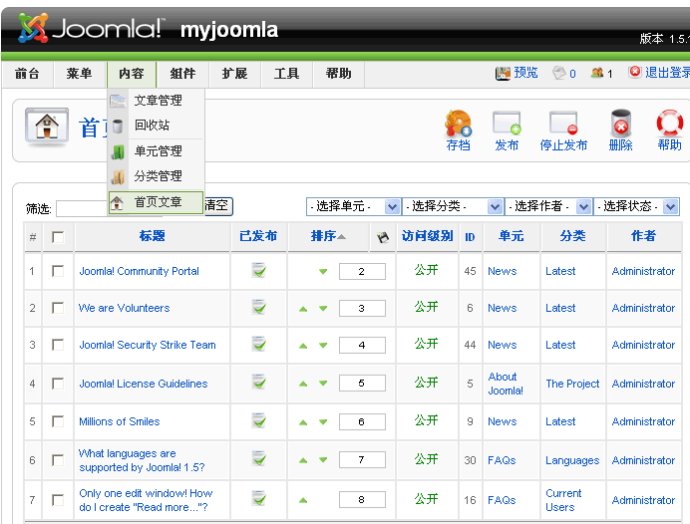This screenshot has height=524, width=690.
Task: Move Joomla! Community Portal down with arrow
Action: tap(323, 271)
